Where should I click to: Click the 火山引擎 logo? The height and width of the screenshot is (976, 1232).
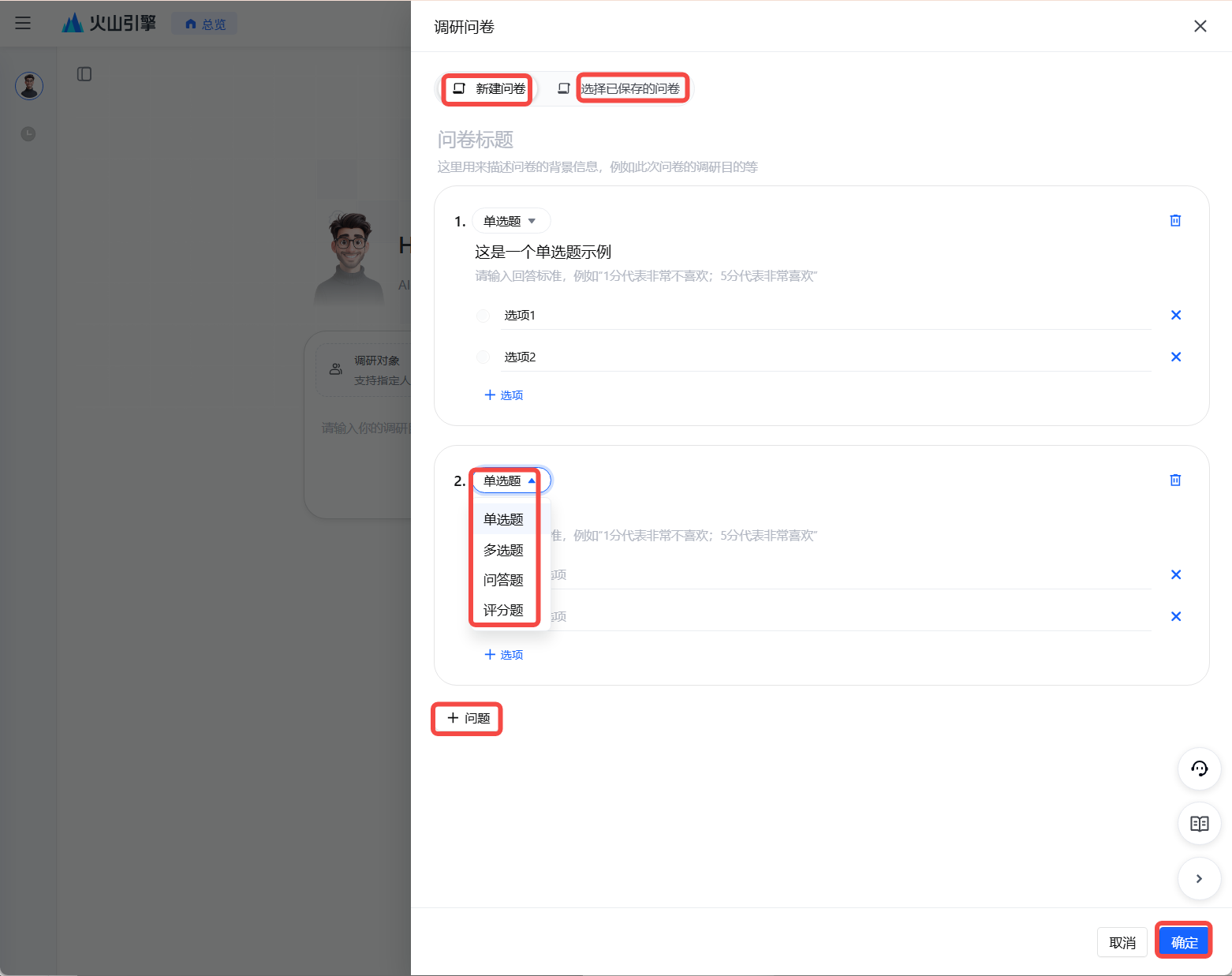[x=109, y=24]
